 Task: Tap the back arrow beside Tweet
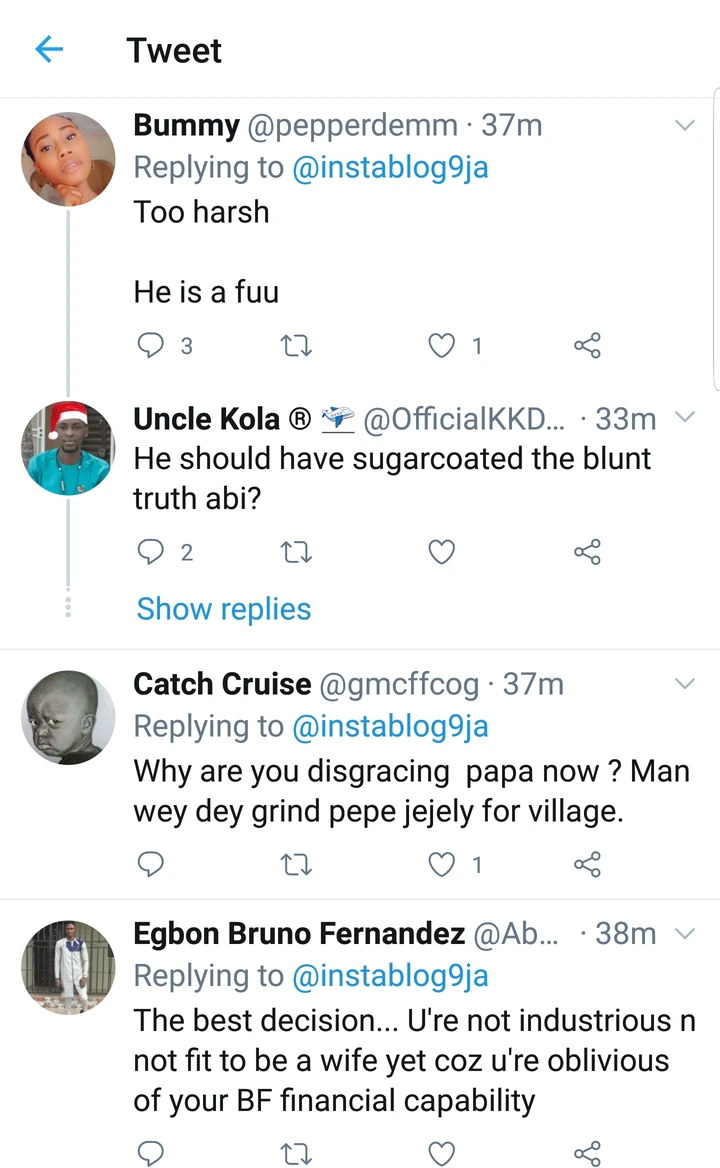tap(49, 50)
